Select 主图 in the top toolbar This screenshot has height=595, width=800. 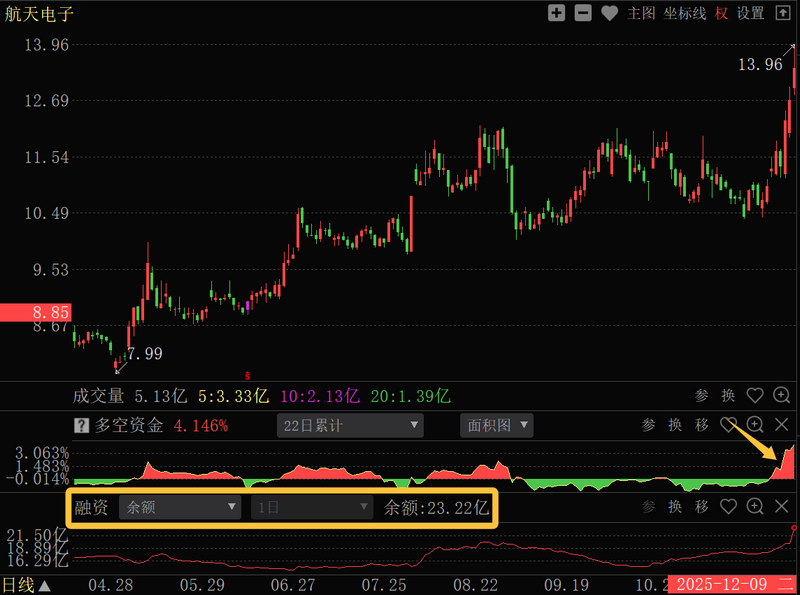pyautogui.click(x=641, y=13)
